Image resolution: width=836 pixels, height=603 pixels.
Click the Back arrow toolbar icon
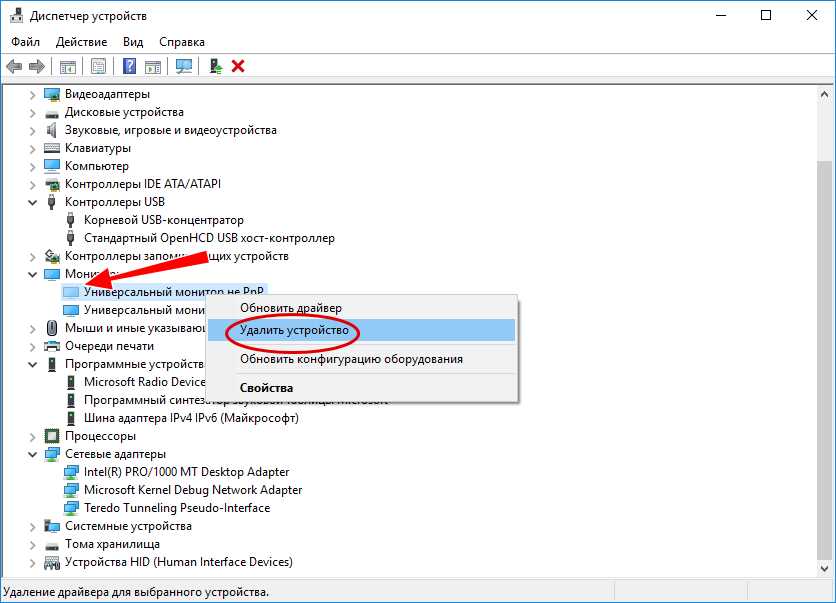tap(14, 67)
